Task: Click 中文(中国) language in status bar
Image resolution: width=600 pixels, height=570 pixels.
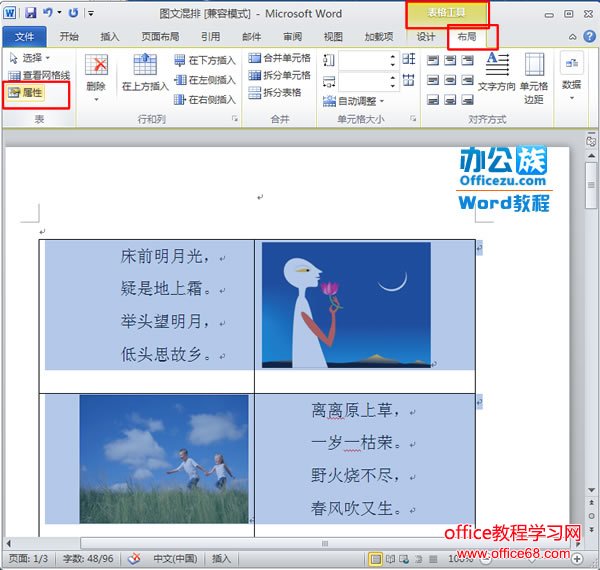Action: point(175,559)
